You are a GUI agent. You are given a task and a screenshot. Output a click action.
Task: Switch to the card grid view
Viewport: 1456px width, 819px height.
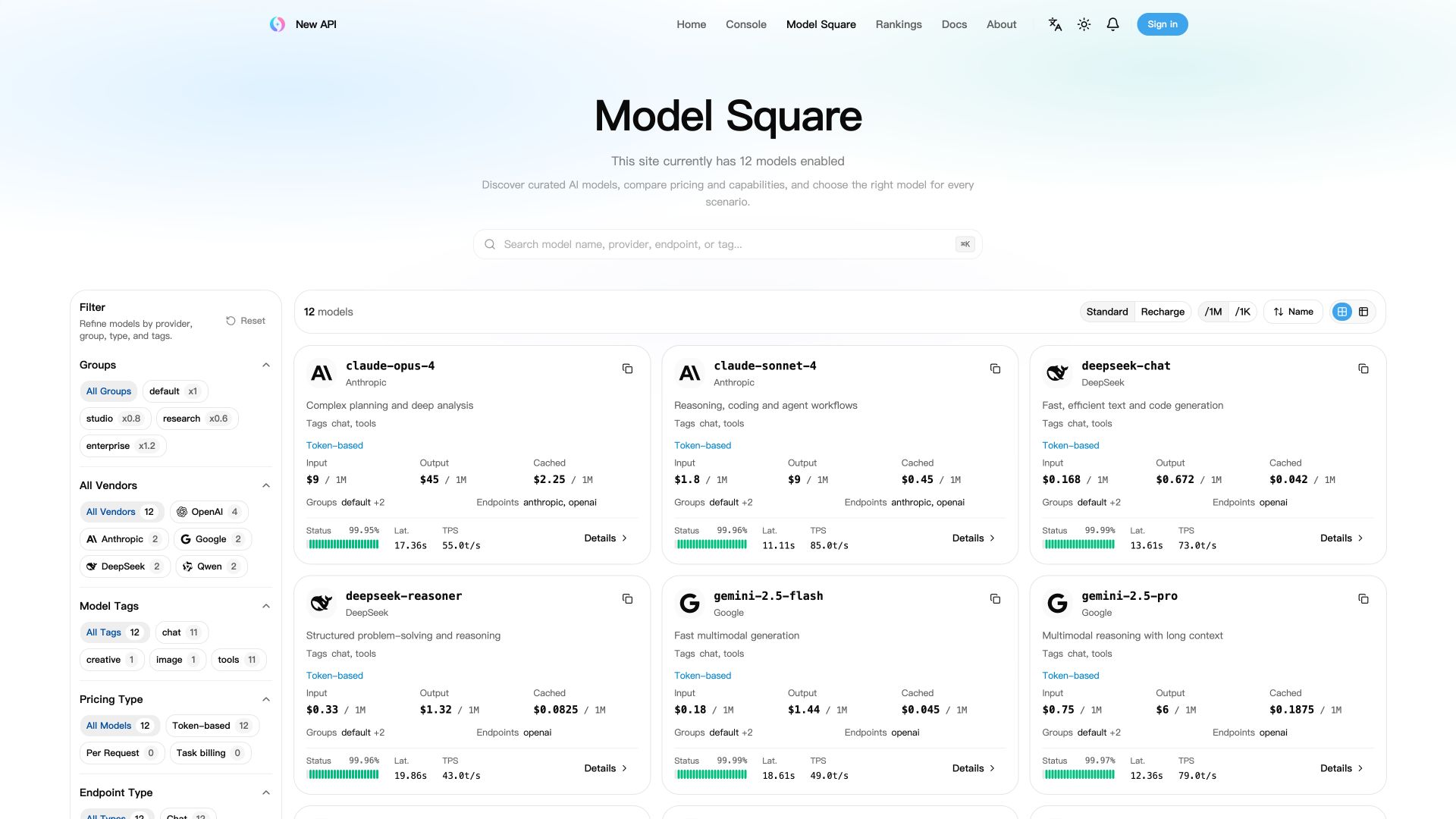pyautogui.click(x=1342, y=312)
